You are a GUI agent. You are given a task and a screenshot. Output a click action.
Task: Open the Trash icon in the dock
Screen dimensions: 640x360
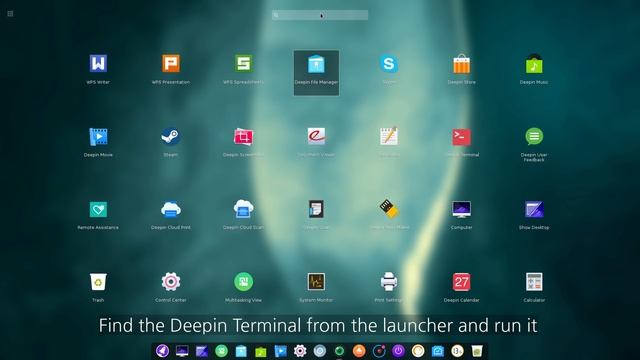(477, 351)
